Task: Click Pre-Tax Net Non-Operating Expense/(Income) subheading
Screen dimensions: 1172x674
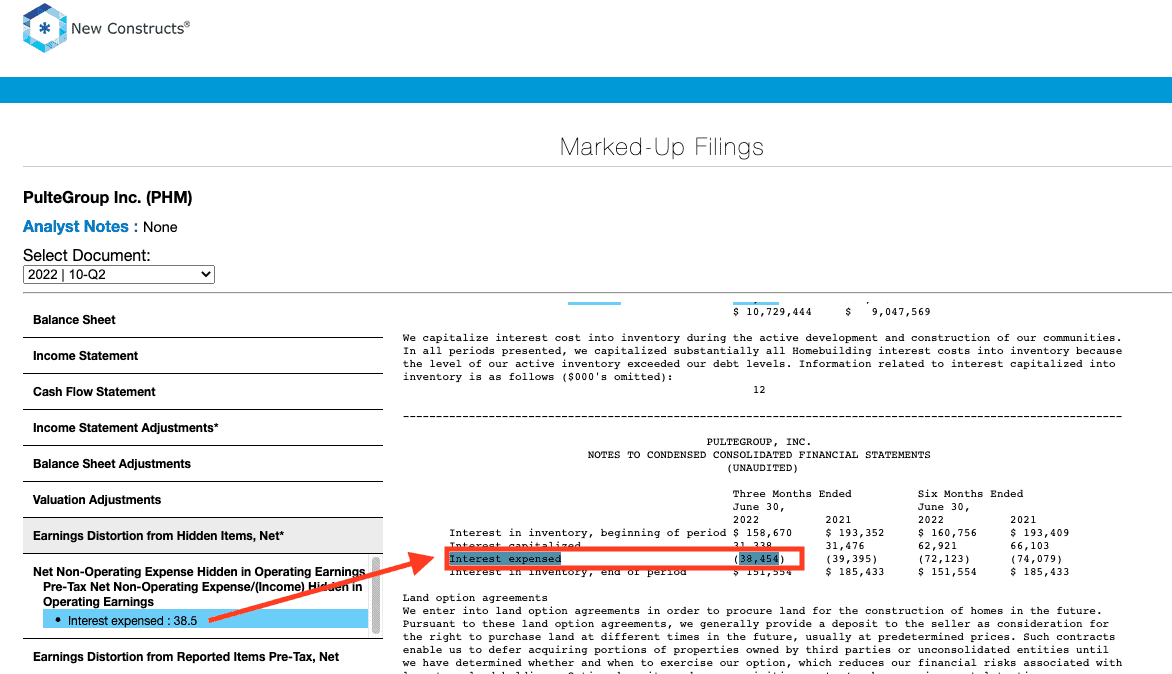Action: point(203,594)
